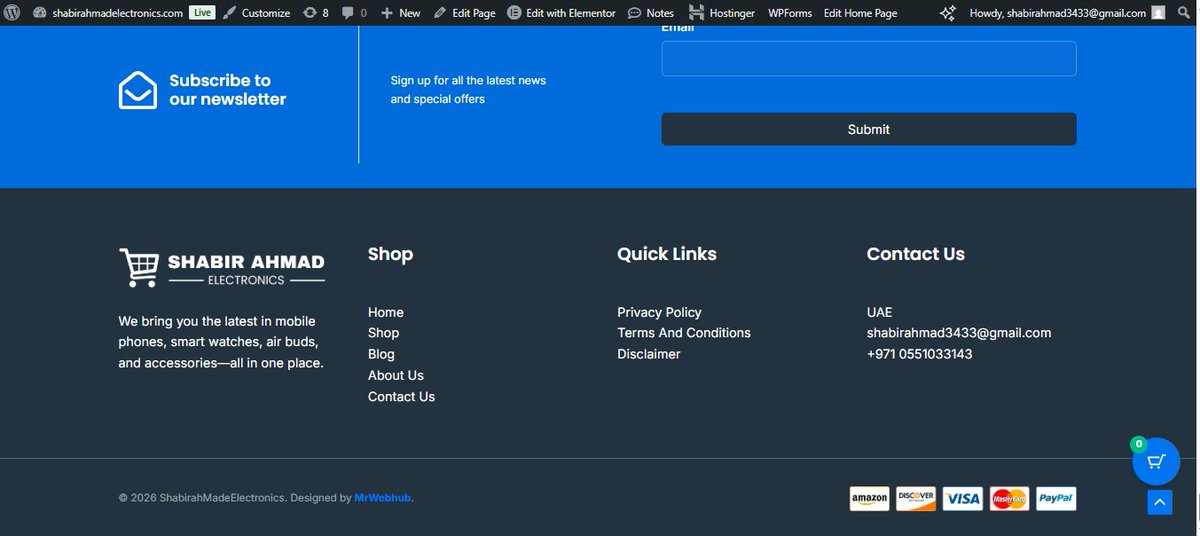Open the admin bar search icon

pyautogui.click(x=1183, y=13)
